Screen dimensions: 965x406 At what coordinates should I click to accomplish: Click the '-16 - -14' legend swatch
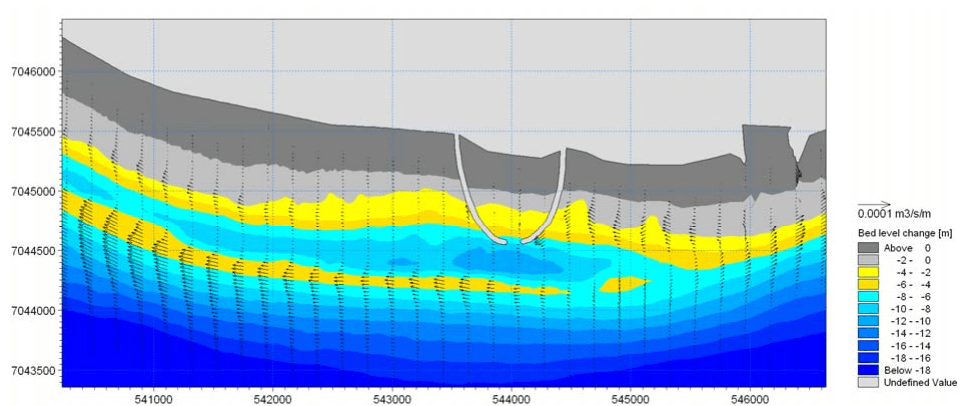(867, 347)
